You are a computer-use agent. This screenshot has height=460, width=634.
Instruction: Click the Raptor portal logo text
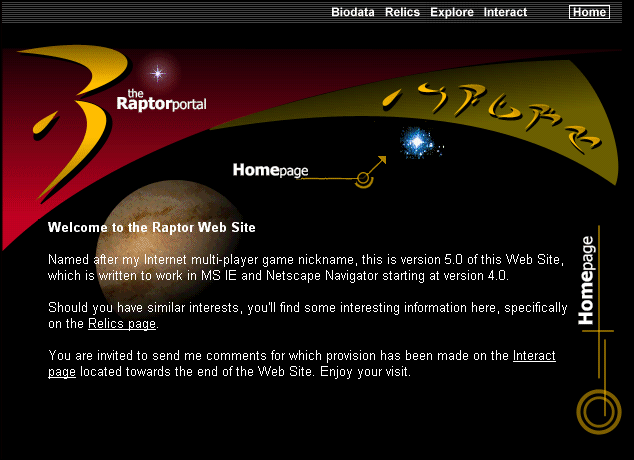tap(161, 101)
